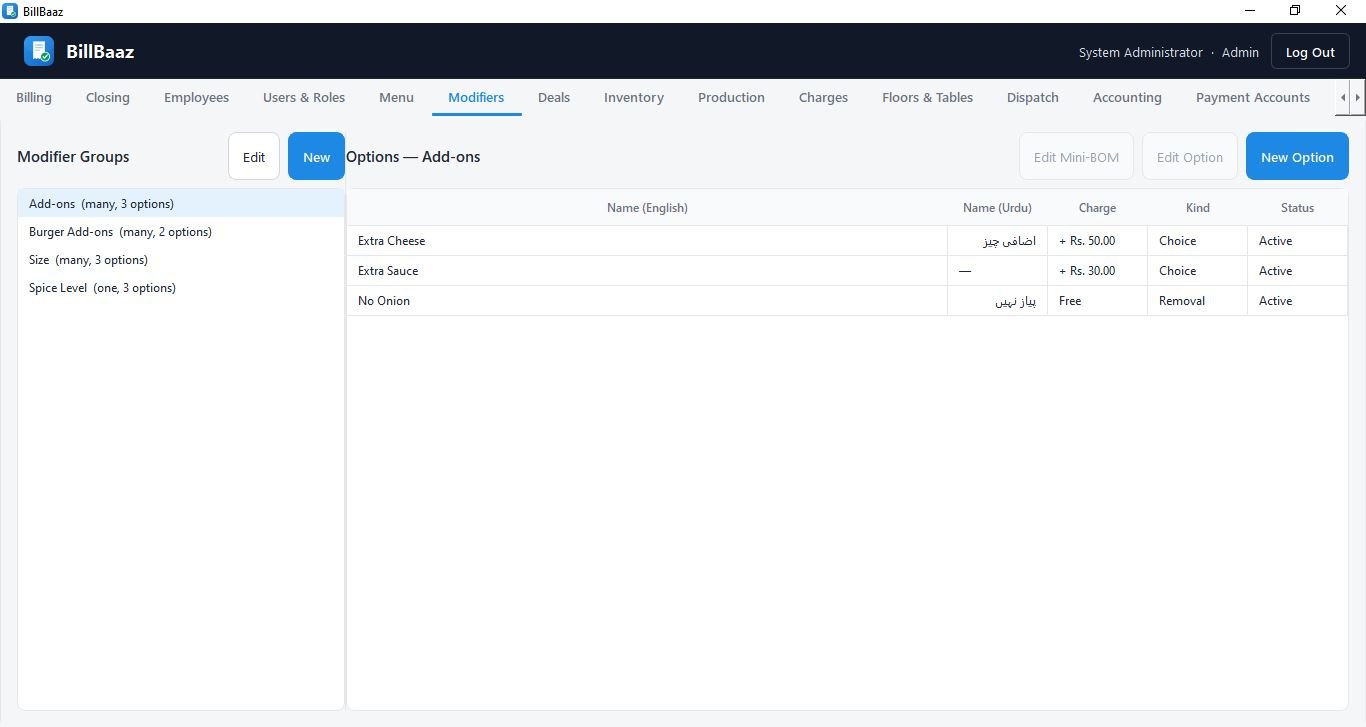Viewport: 1366px width, 727px height.
Task: Switch to the Dispatch tab
Action: point(1033,97)
